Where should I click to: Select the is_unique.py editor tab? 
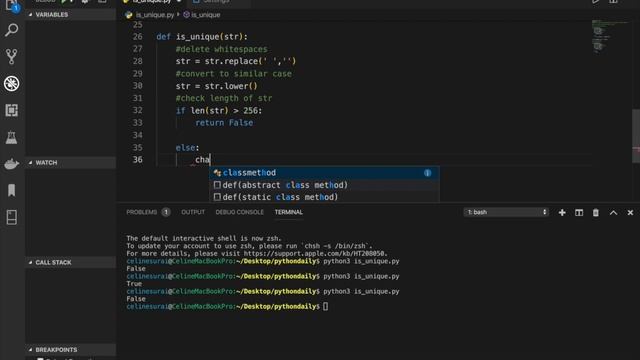[152, 2]
